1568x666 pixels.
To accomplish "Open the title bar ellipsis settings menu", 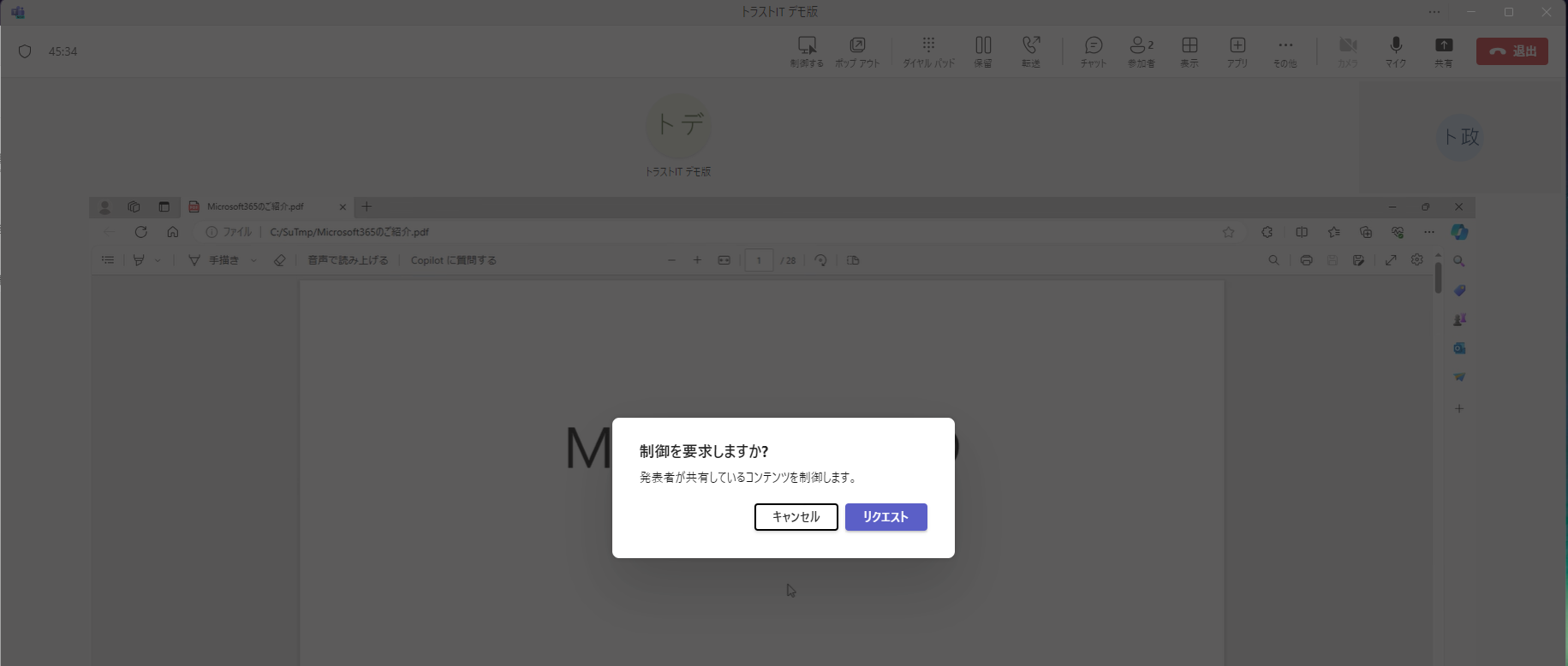I will click(x=1434, y=12).
